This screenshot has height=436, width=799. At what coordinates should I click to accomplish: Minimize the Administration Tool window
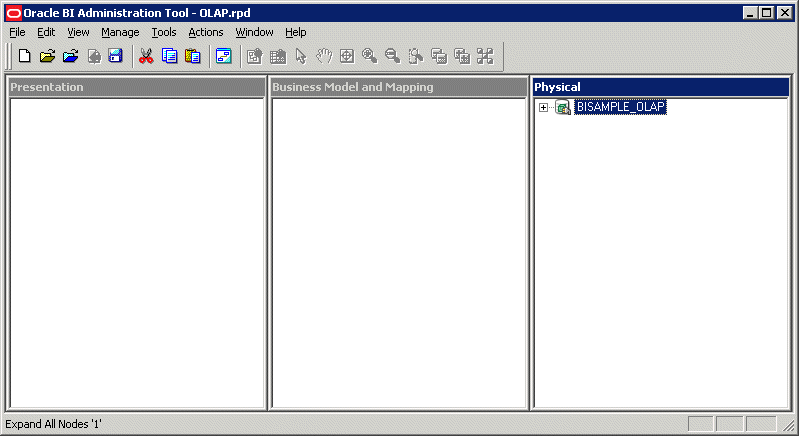pos(749,13)
